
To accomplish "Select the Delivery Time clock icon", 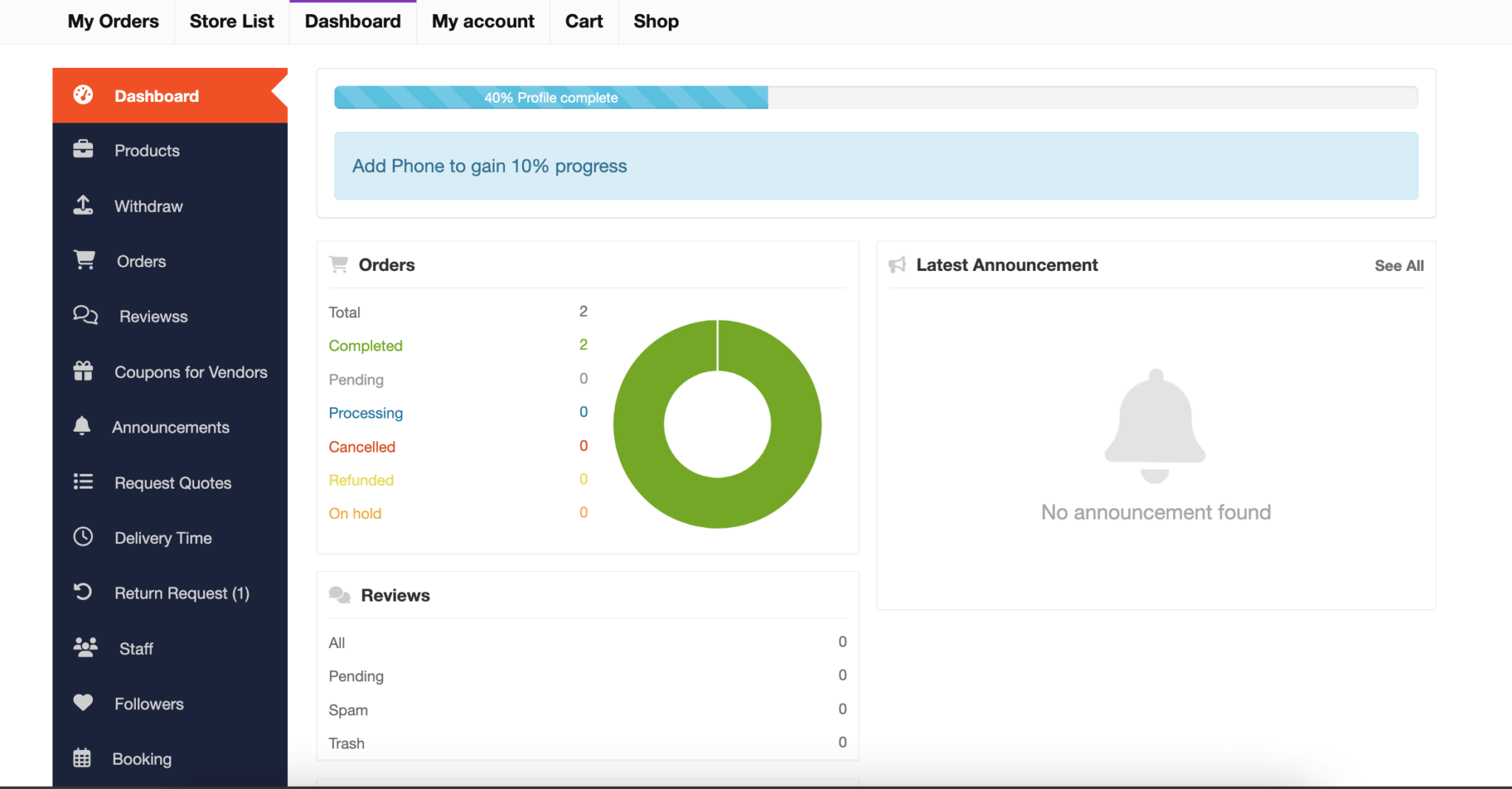I will point(83,537).
